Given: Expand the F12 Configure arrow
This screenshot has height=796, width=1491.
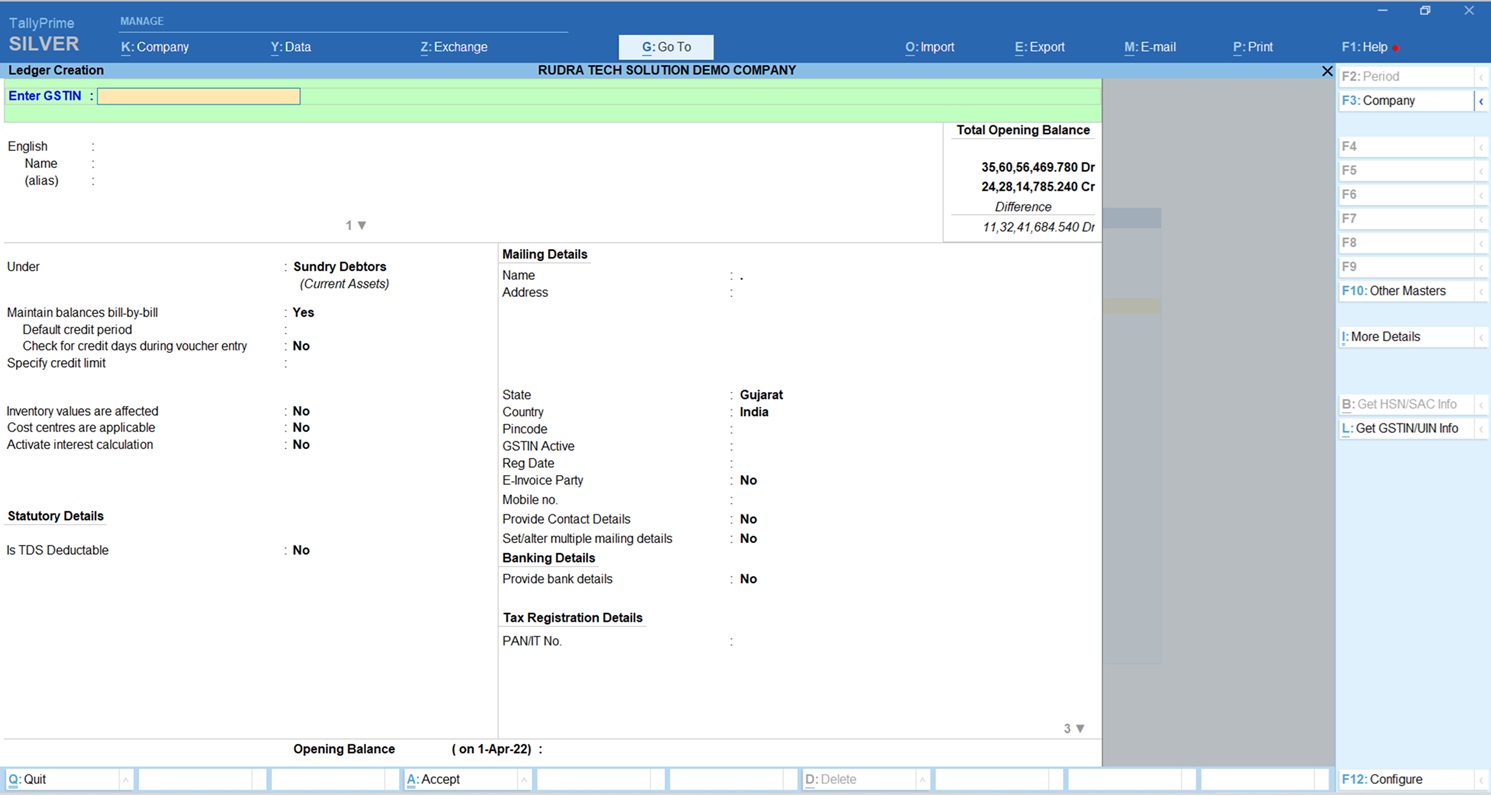Looking at the screenshot, I should pos(1481,780).
